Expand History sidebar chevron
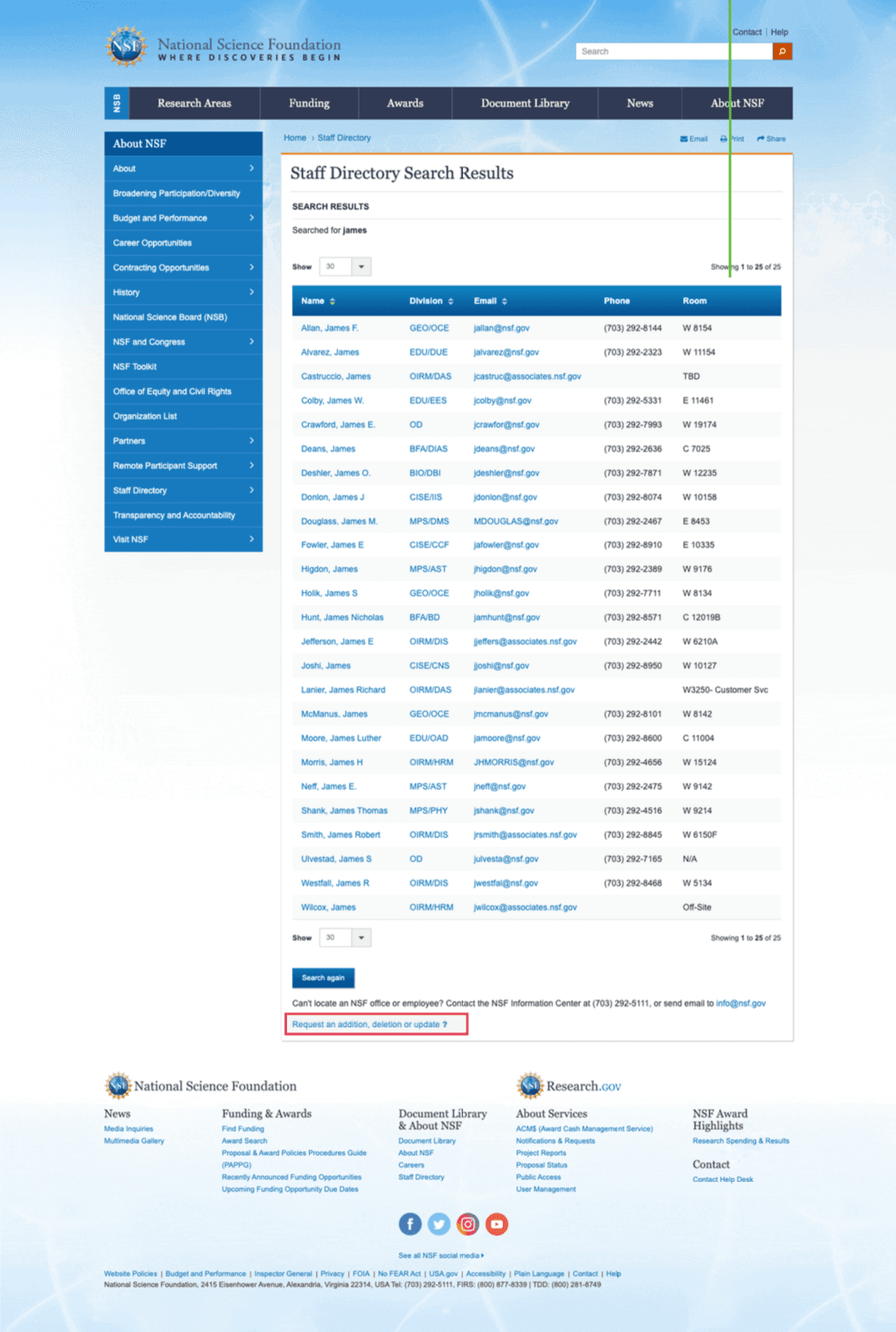Screen dimensions: 896x1332 tap(251, 292)
